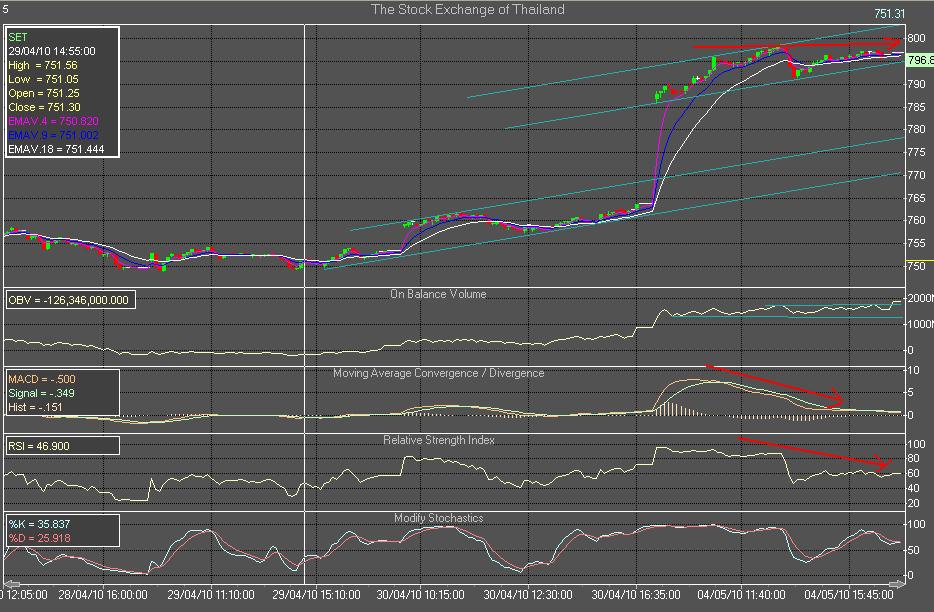934x612 pixels.
Task: Click the EMAV.18 = 751.444 legend entry
Action: click(x=56, y=149)
